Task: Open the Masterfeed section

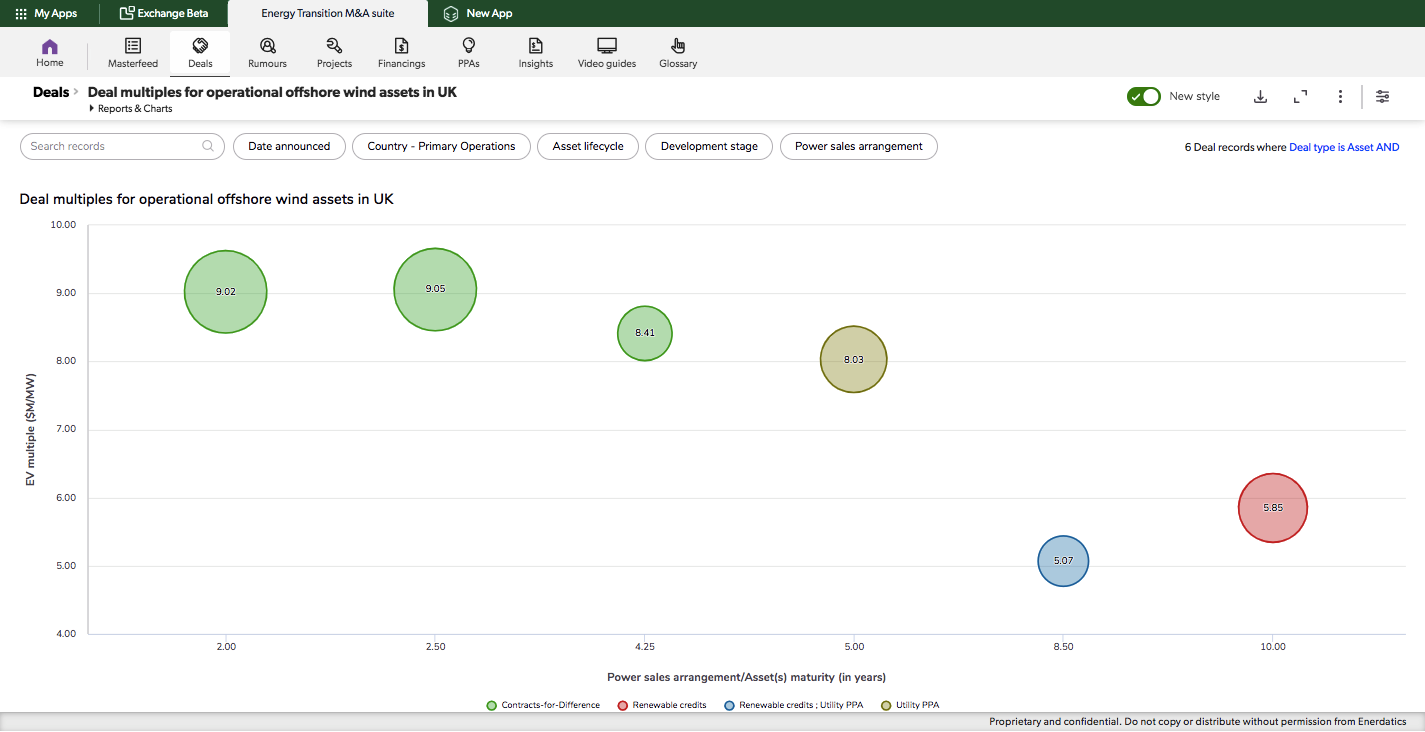Action: pos(133,54)
